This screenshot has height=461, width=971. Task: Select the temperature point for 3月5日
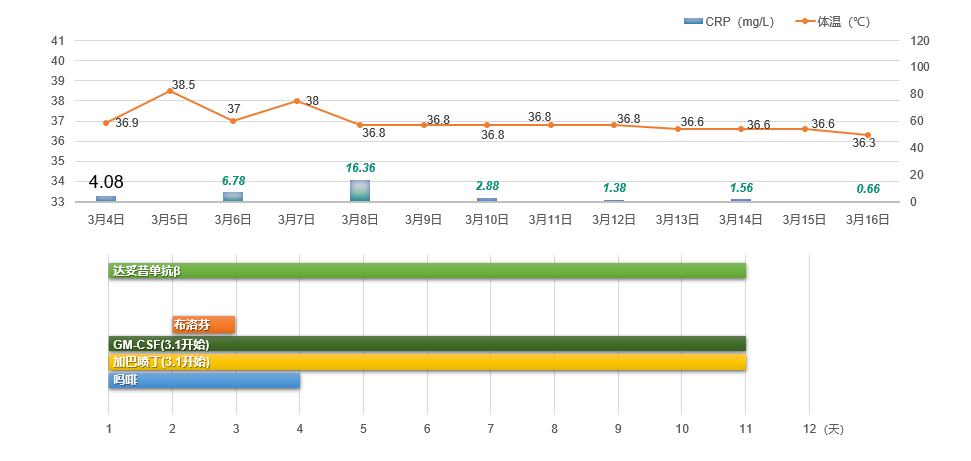(x=170, y=91)
